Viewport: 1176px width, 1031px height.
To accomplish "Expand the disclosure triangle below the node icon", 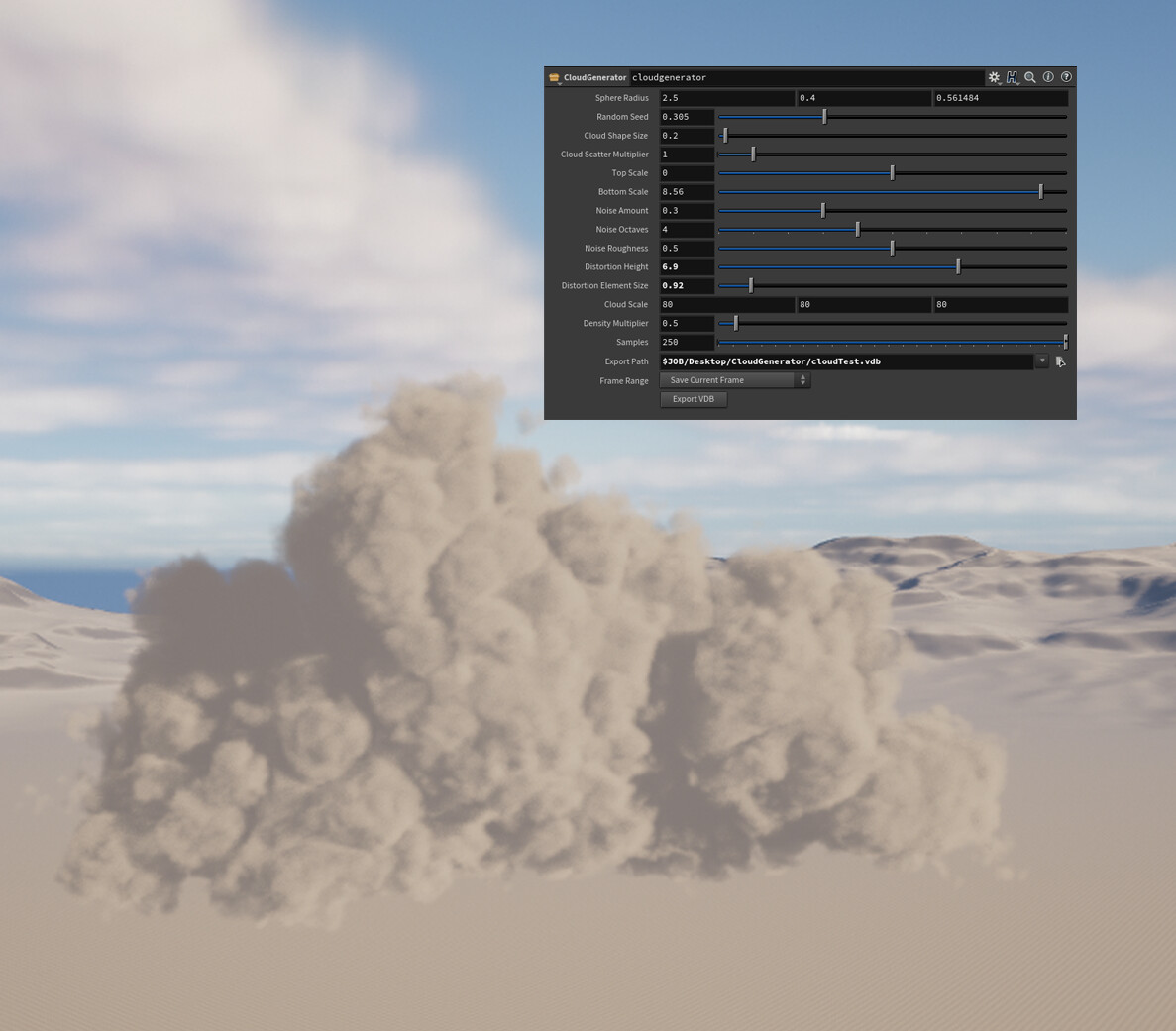I will point(558,83).
